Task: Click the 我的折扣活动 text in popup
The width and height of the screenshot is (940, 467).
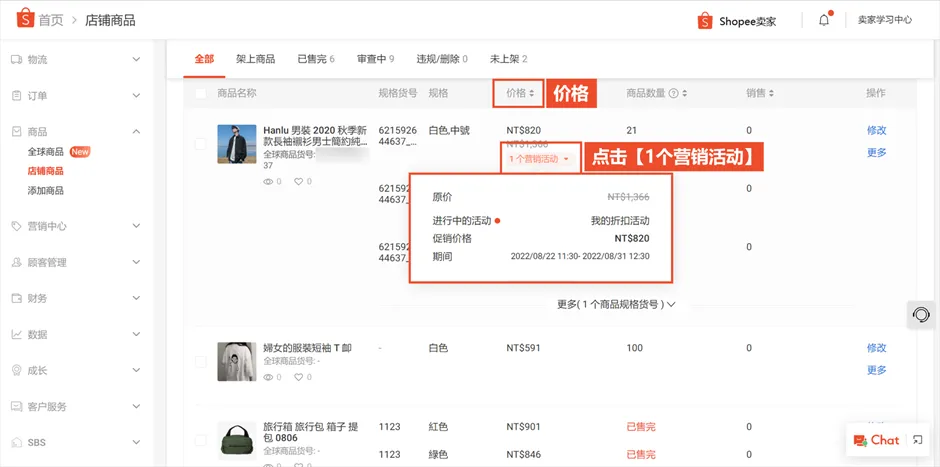Action: [620, 221]
